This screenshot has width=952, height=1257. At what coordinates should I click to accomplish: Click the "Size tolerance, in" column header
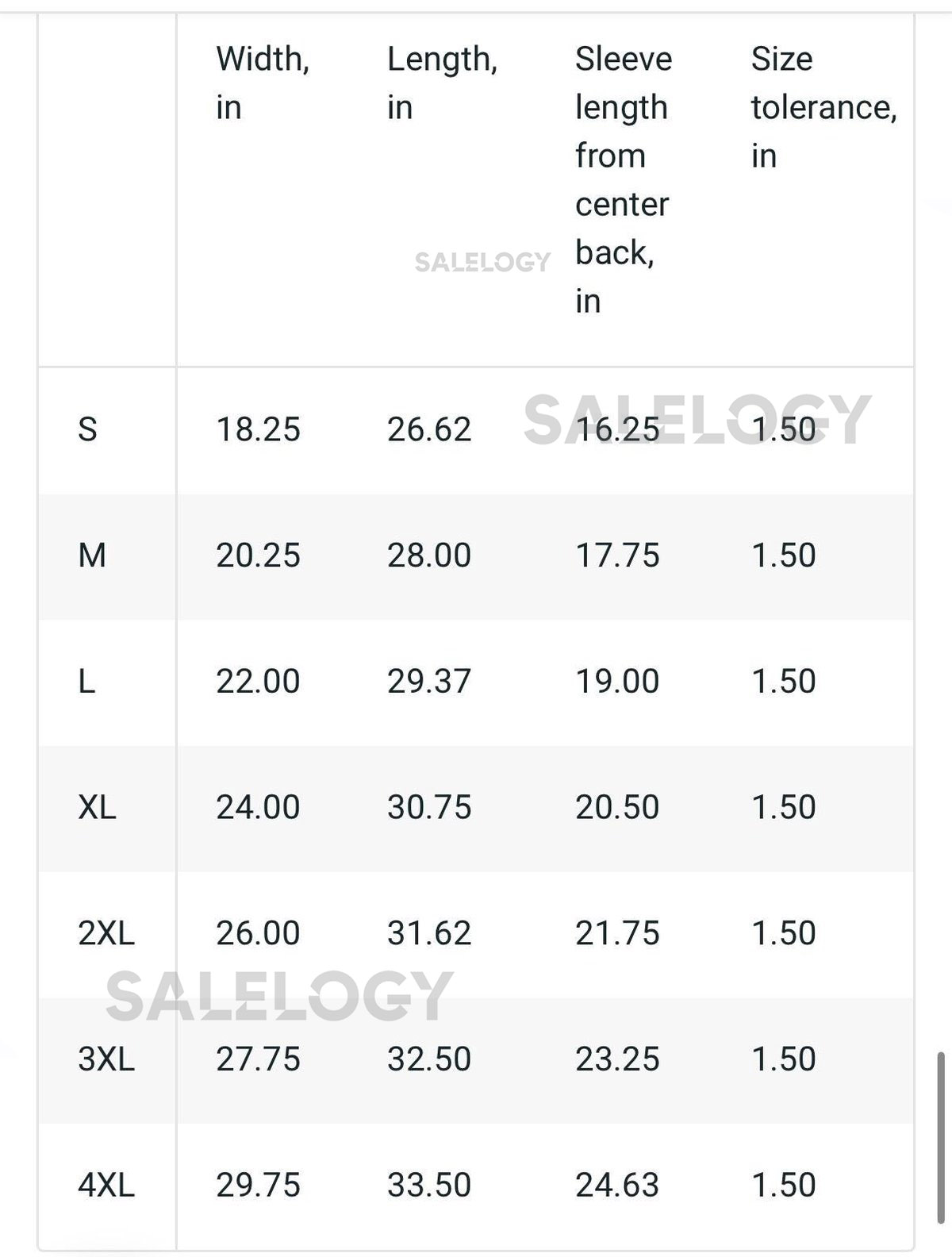click(823, 106)
